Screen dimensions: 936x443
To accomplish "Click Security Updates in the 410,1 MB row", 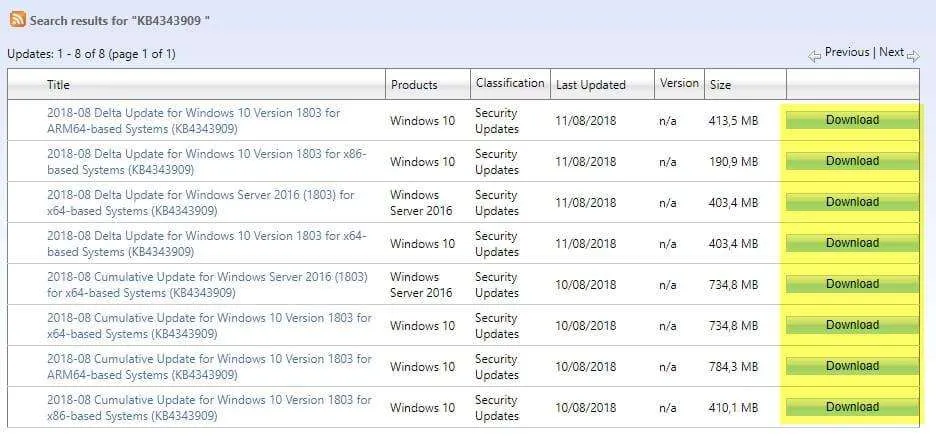I will click(497, 408).
